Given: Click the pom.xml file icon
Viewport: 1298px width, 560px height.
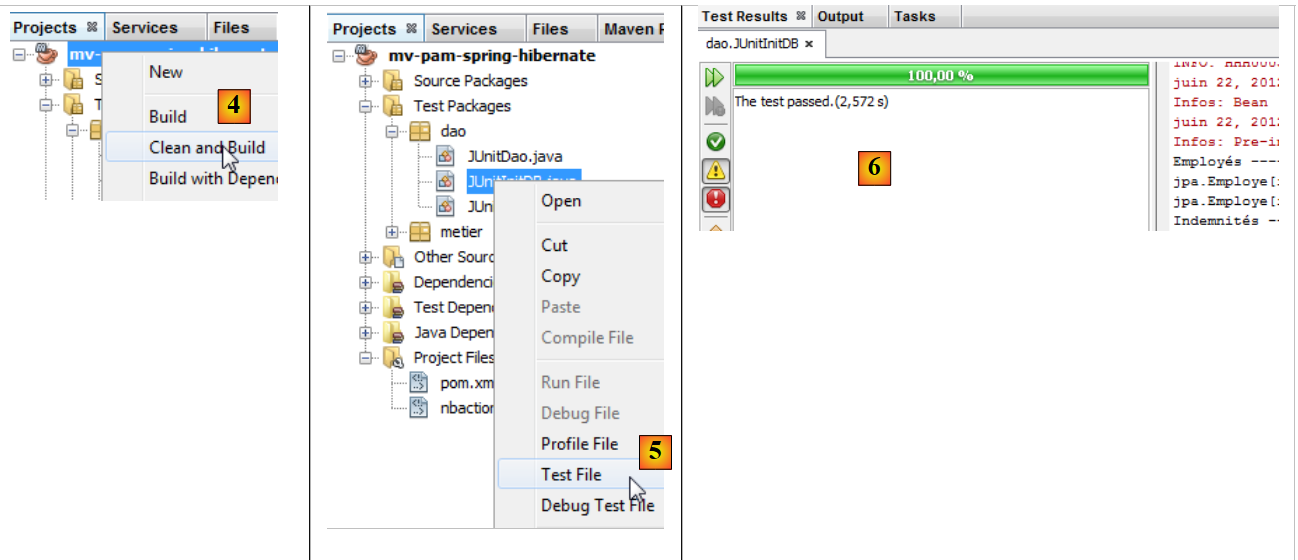Looking at the screenshot, I should [x=419, y=383].
